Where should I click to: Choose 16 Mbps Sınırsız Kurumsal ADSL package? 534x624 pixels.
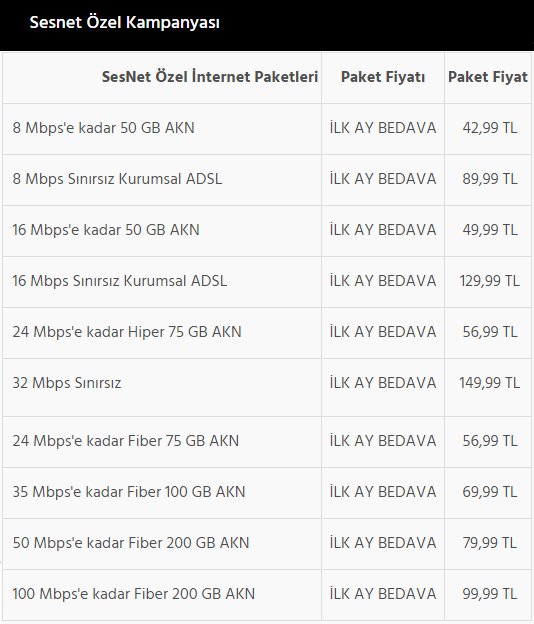pos(119,281)
